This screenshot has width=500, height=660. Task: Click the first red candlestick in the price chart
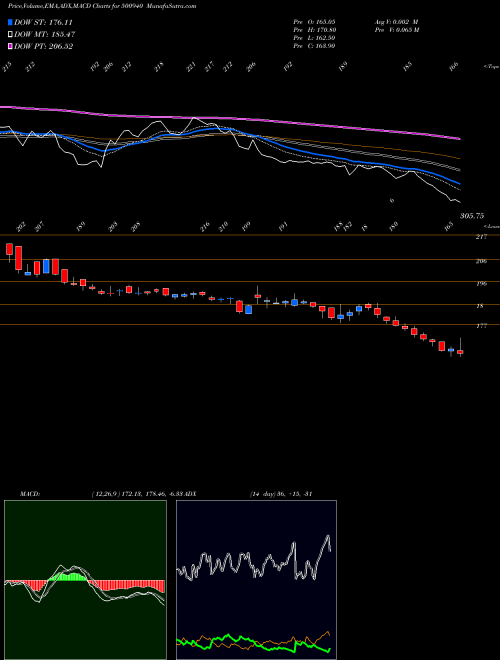[9, 249]
